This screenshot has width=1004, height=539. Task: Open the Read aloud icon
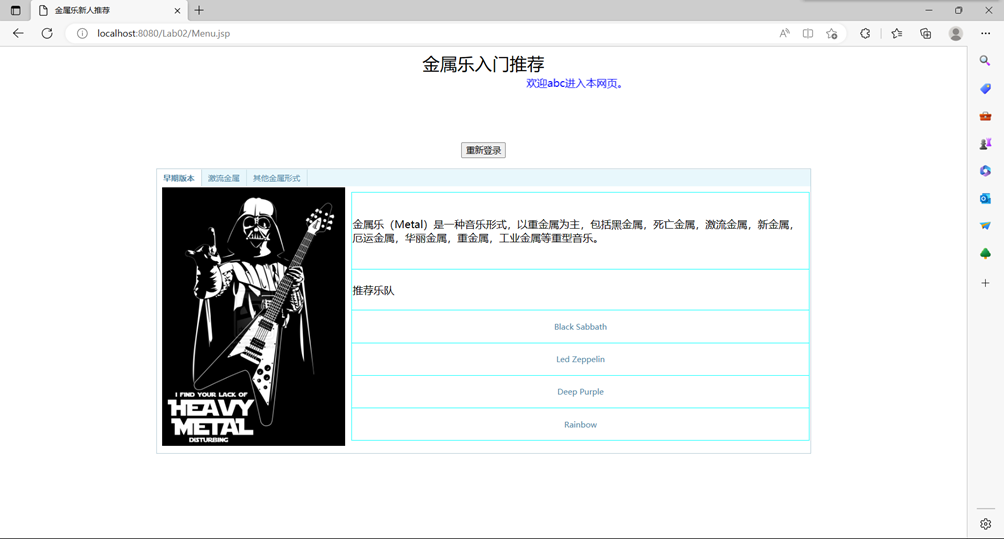tap(784, 33)
